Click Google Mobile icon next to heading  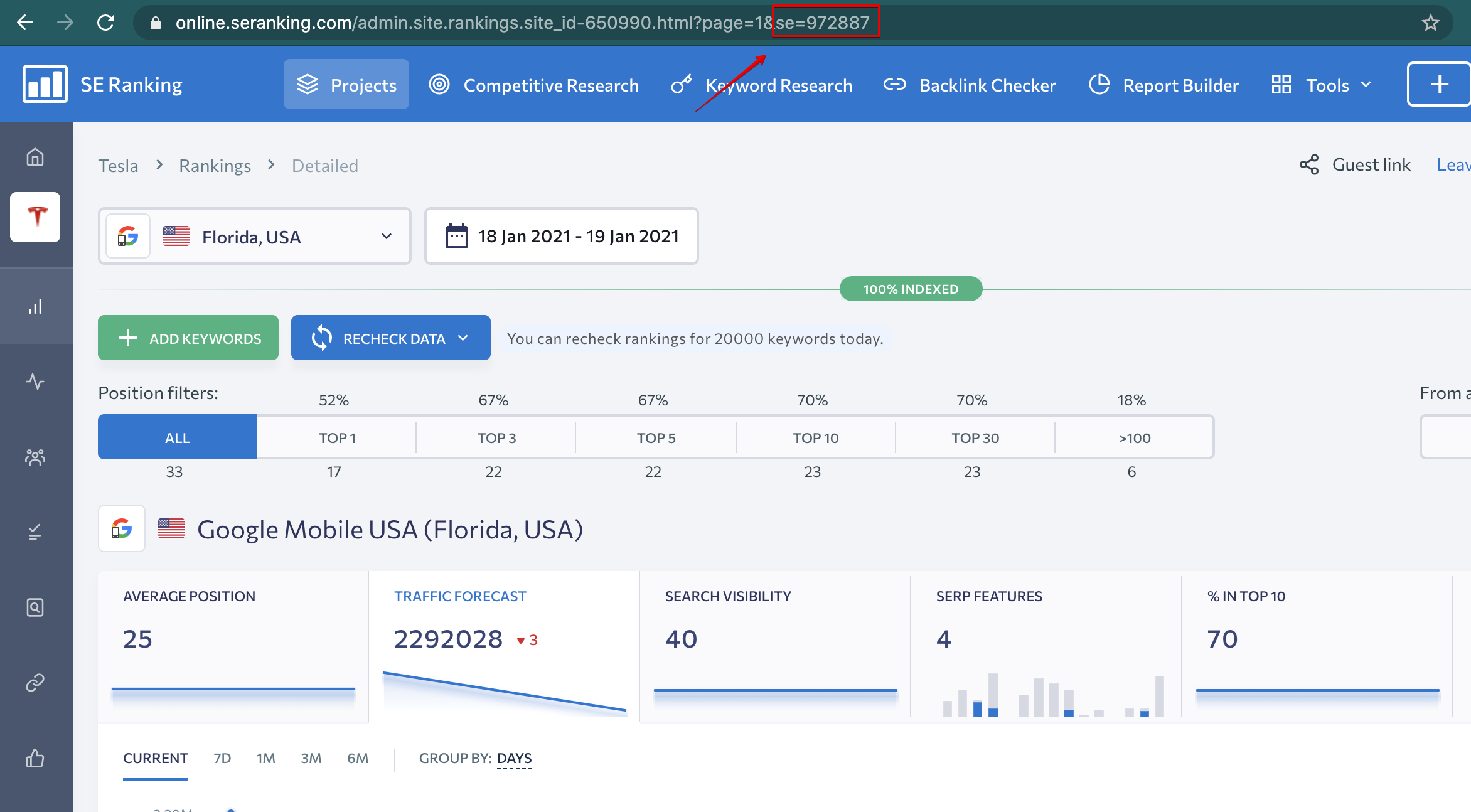pos(122,528)
